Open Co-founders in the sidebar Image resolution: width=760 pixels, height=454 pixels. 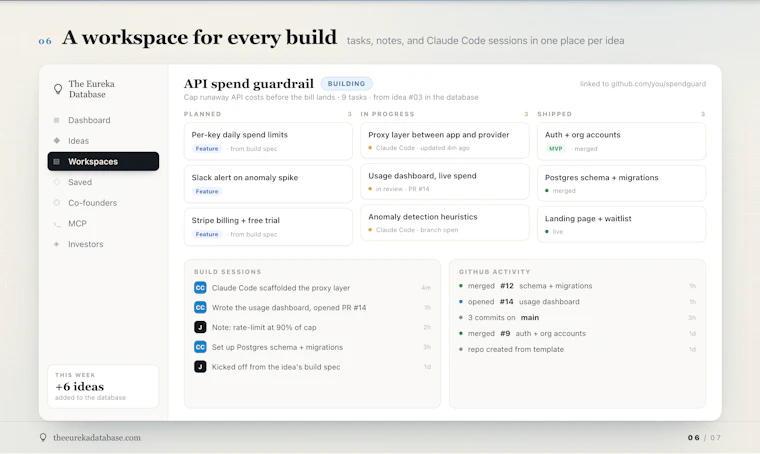point(103,203)
